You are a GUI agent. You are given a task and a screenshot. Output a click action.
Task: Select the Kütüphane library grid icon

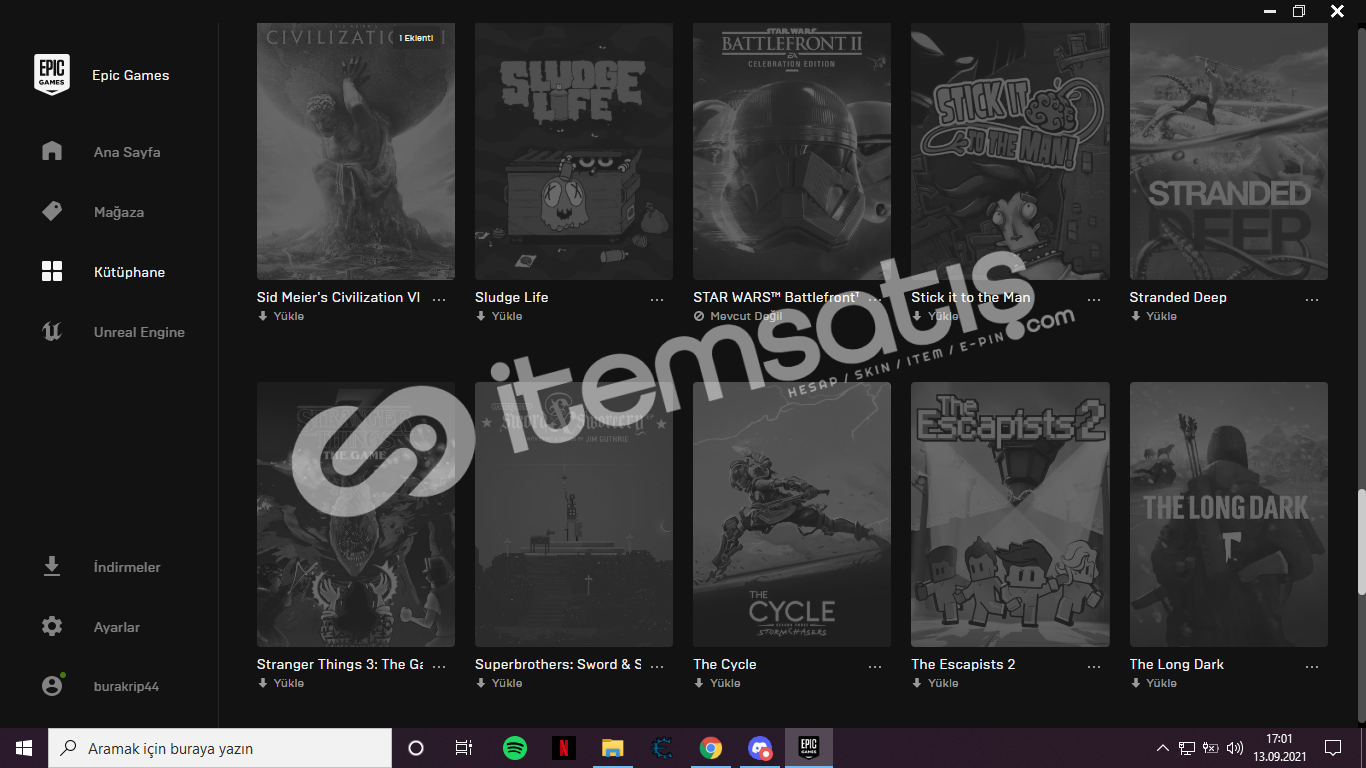pos(52,271)
